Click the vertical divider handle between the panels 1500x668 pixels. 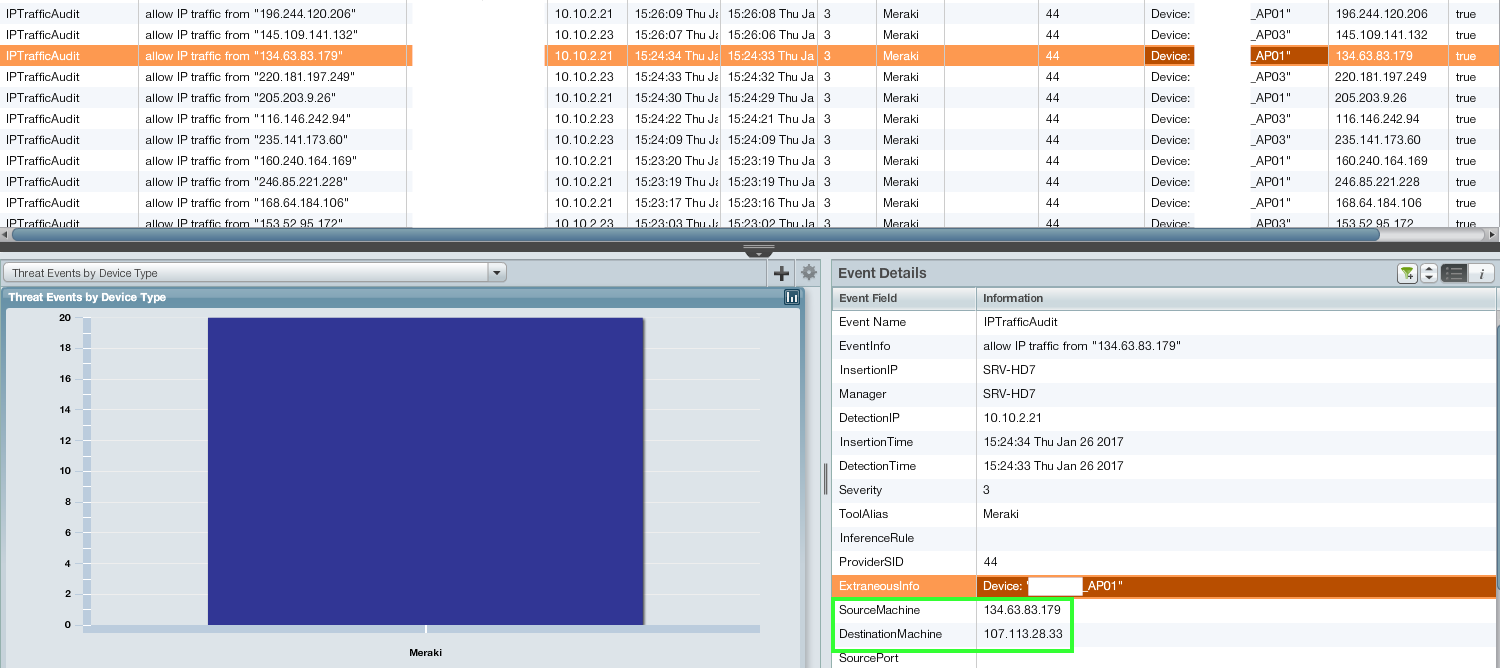click(826, 478)
